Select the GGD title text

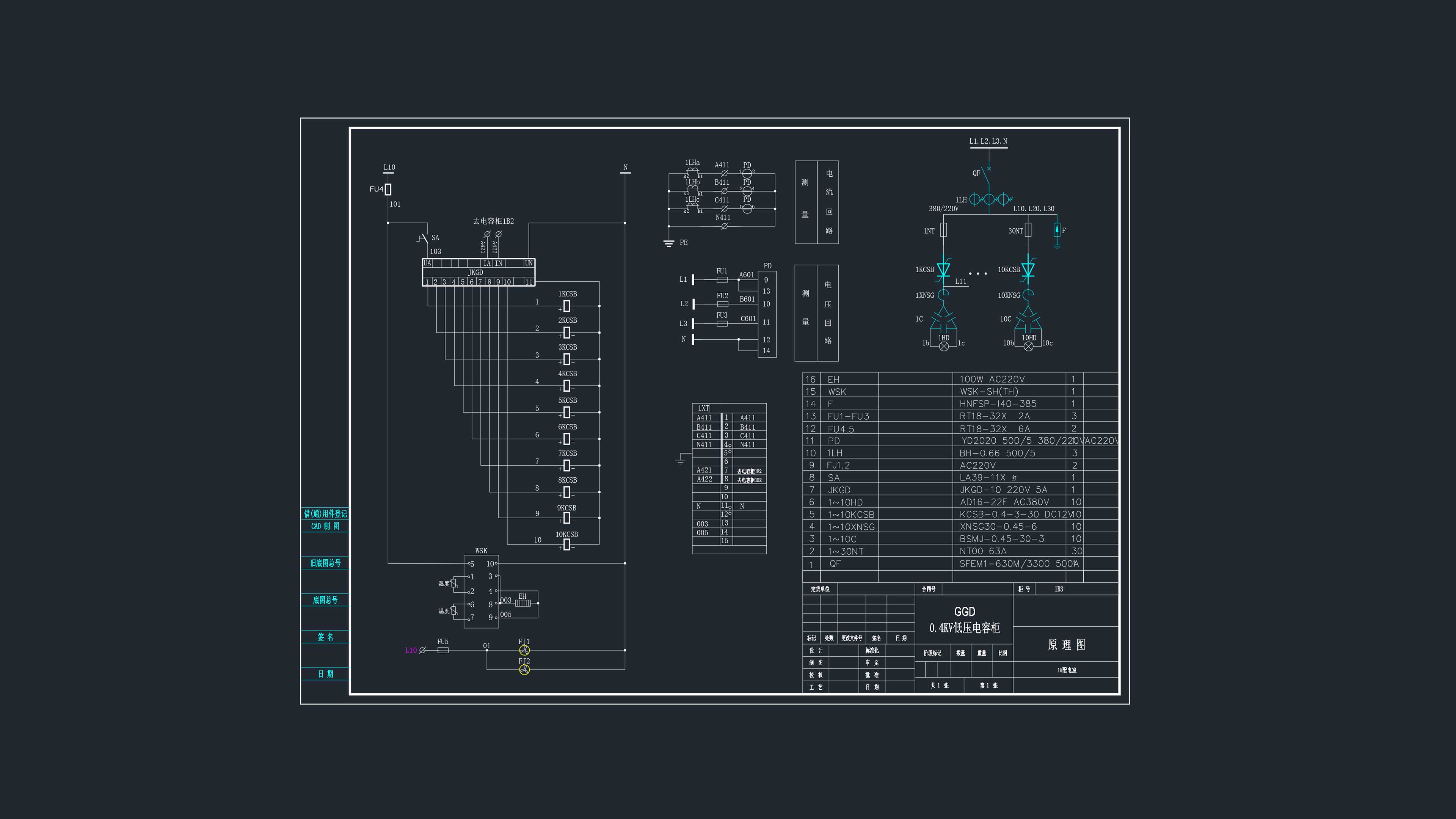point(964,612)
